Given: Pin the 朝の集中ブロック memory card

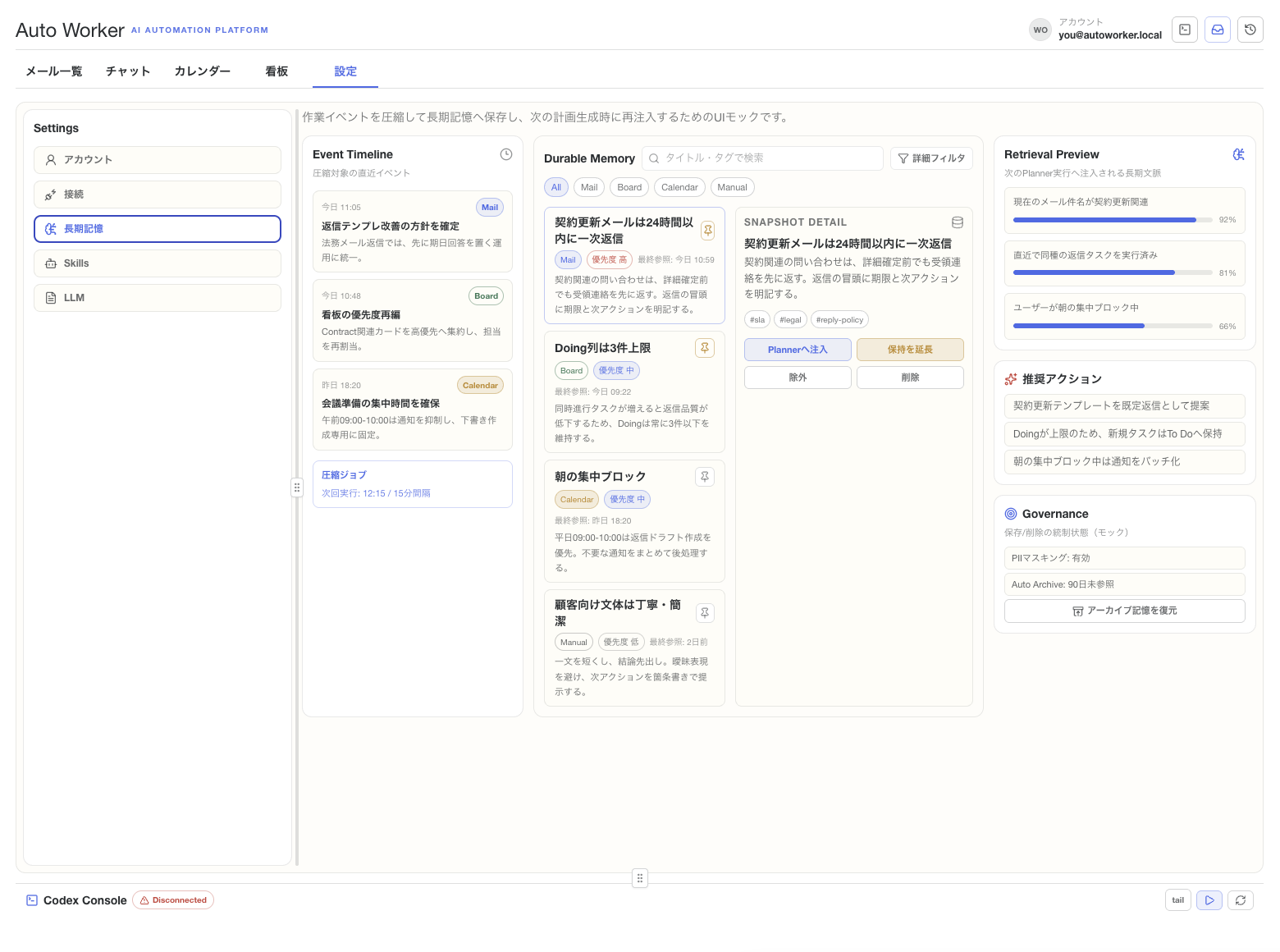Looking at the screenshot, I should 705,477.
